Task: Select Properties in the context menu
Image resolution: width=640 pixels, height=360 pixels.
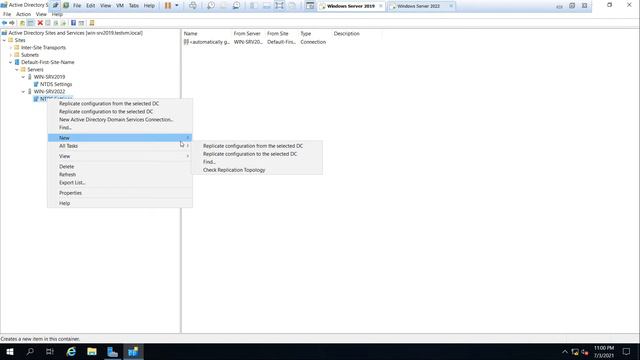Action: coord(120,193)
